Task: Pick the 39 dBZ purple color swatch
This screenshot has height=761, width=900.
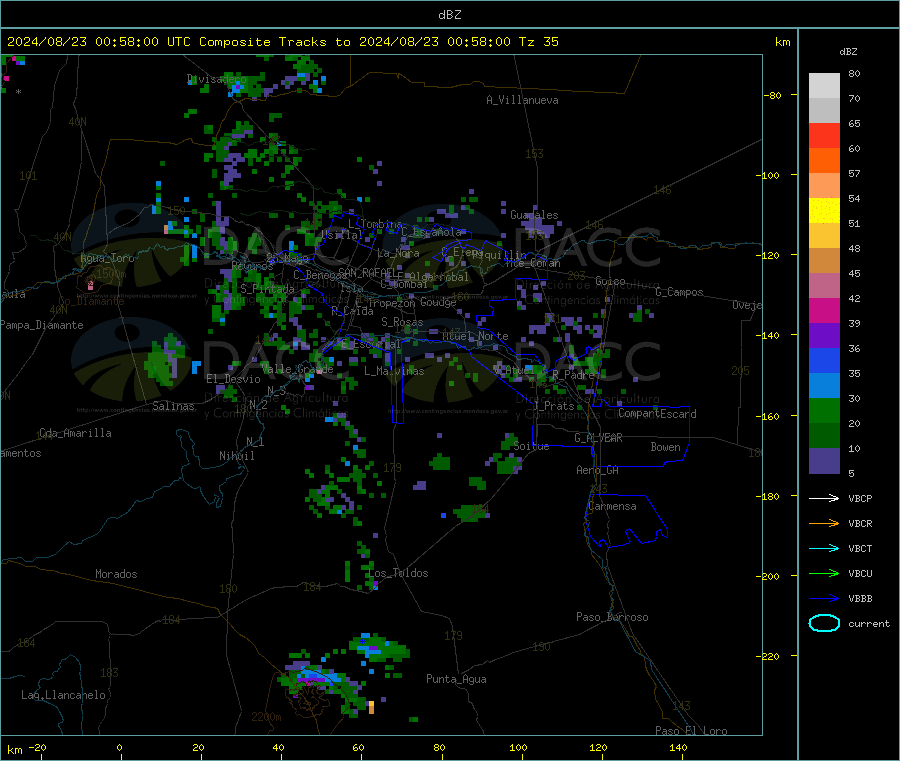Action: (824, 336)
